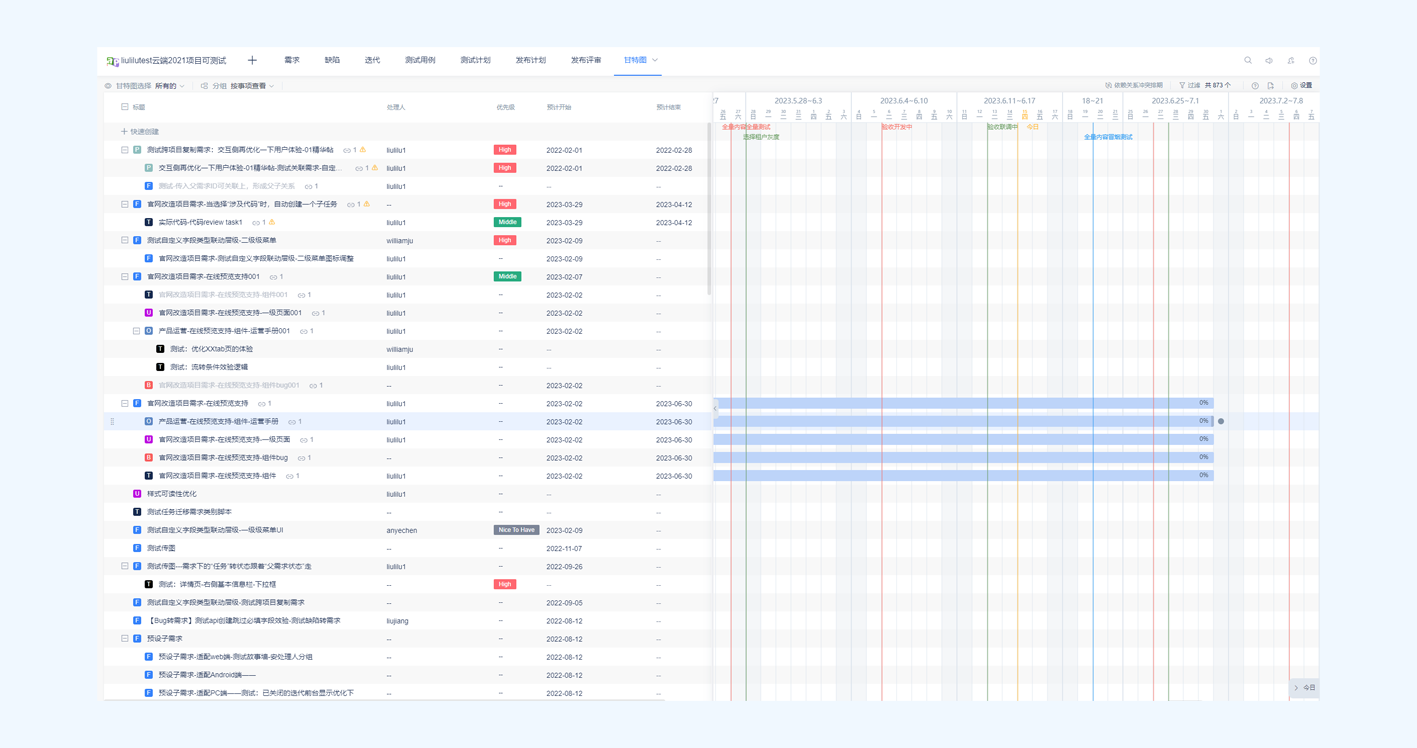Click the anyechen assignee cell

(402, 530)
